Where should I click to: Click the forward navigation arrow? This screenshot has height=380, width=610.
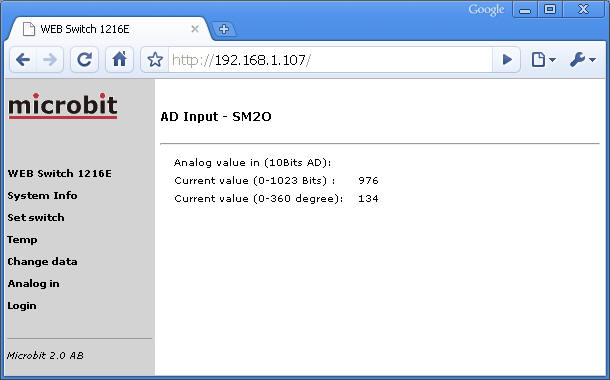[50, 60]
